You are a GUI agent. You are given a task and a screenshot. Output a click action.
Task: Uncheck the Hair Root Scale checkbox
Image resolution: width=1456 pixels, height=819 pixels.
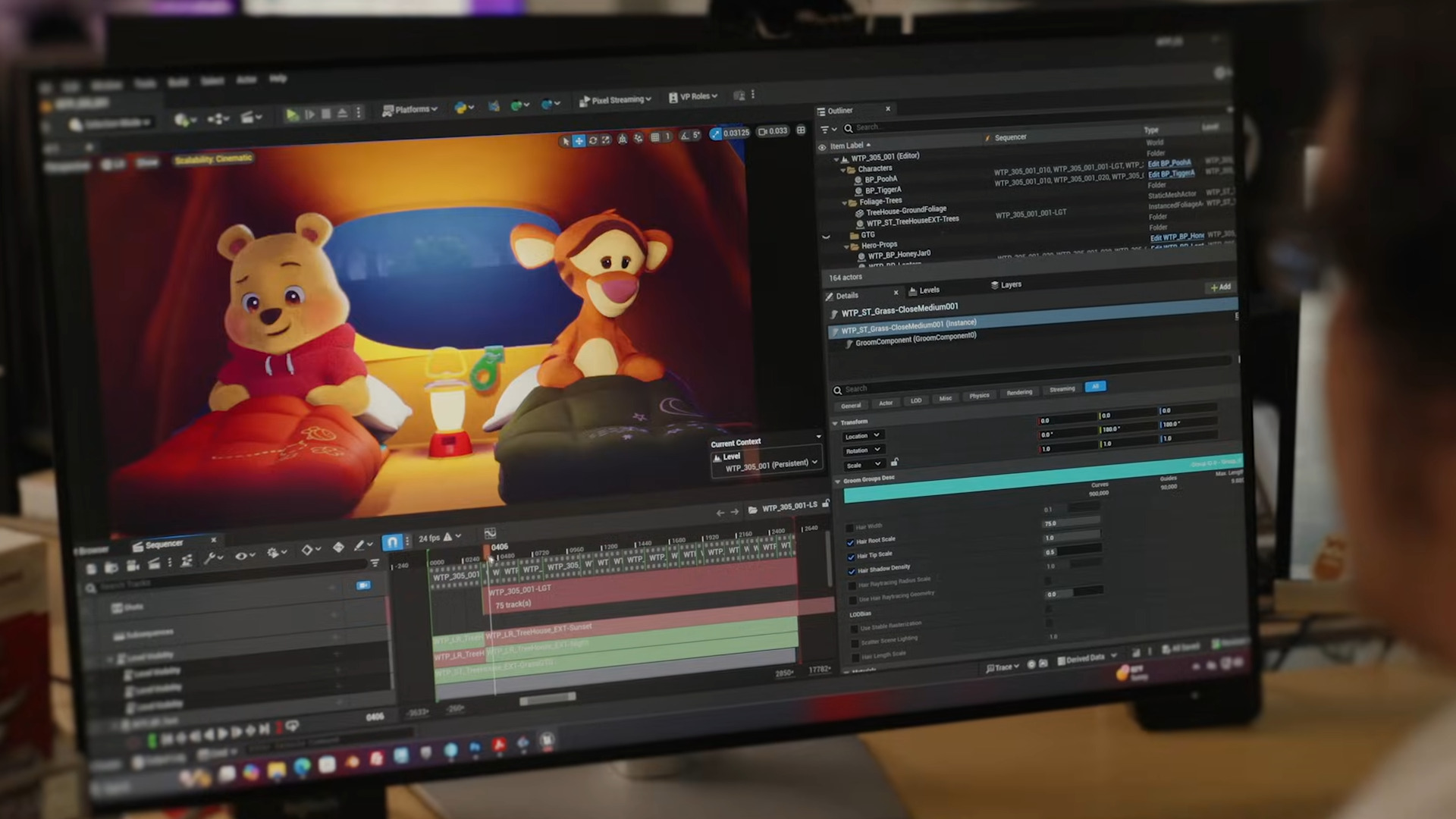(851, 542)
